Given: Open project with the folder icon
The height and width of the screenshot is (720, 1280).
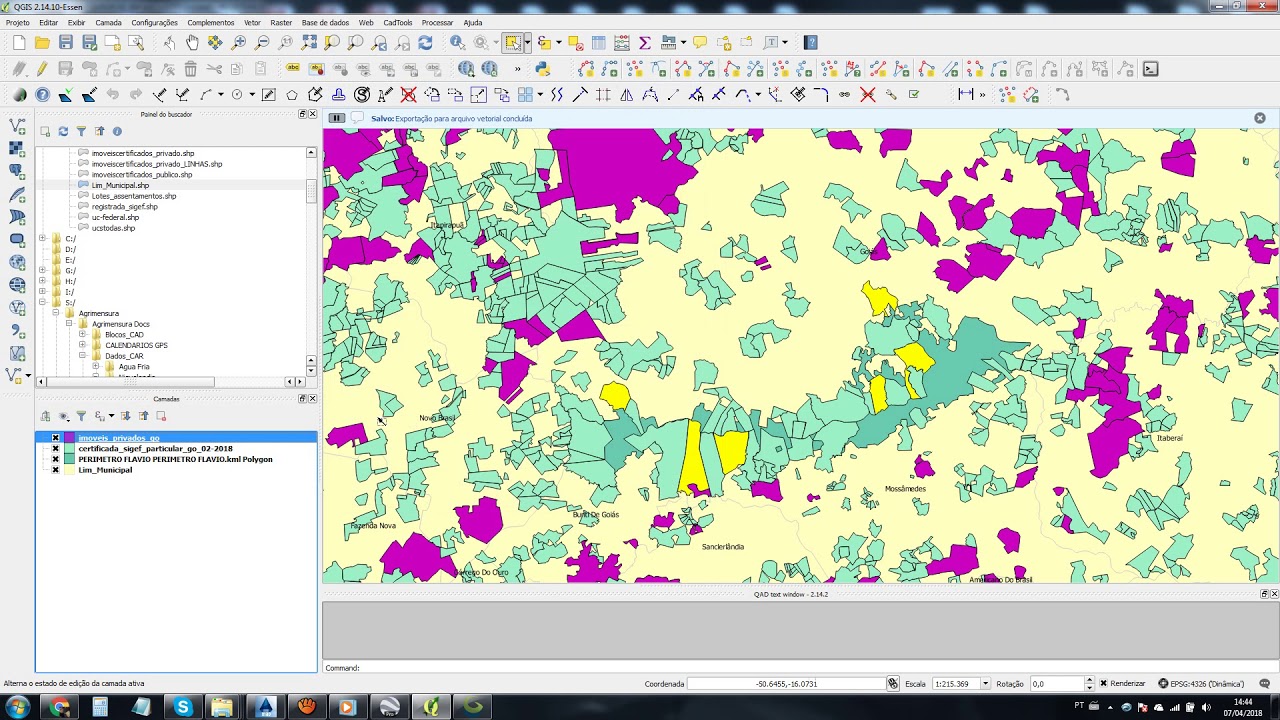Looking at the screenshot, I should [x=41, y=42].
